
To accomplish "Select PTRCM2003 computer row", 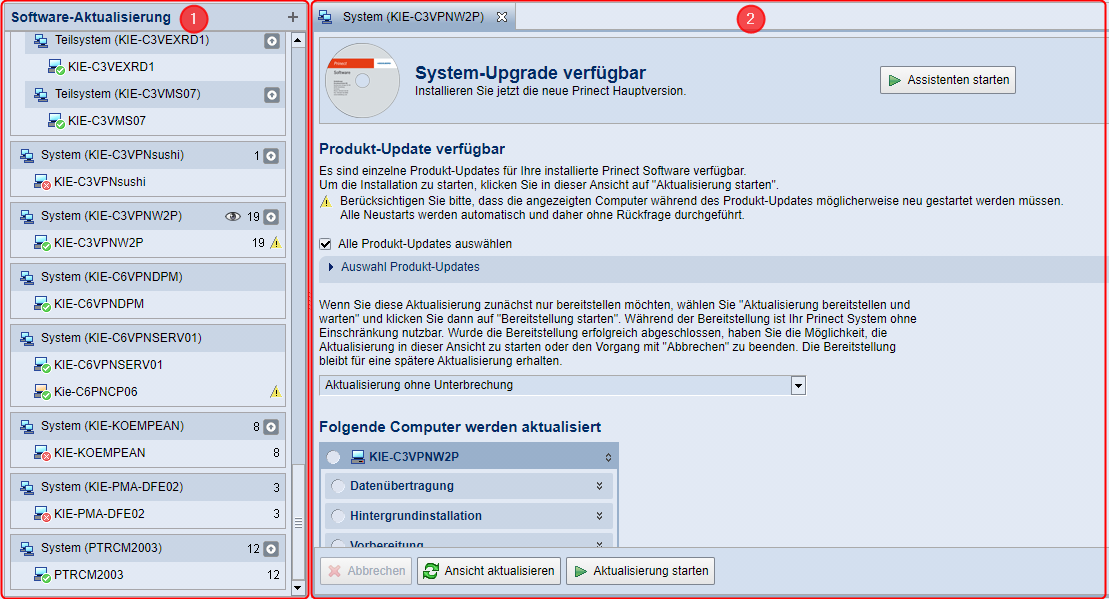I will pos(148,574).
